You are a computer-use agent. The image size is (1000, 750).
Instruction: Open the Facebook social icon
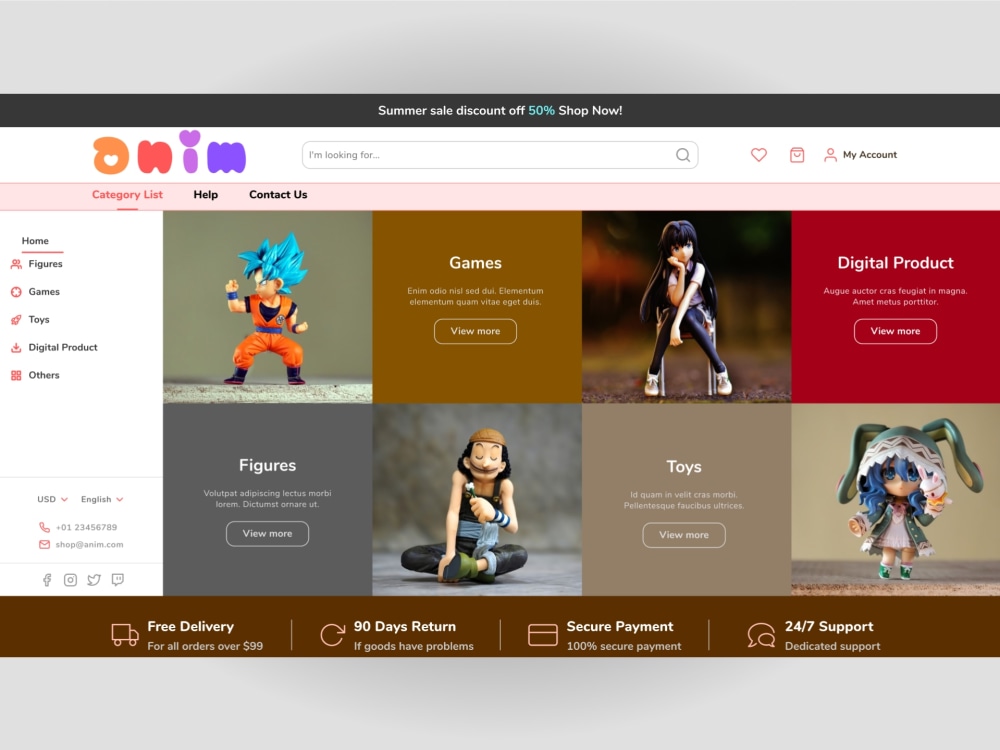[47, 580]
